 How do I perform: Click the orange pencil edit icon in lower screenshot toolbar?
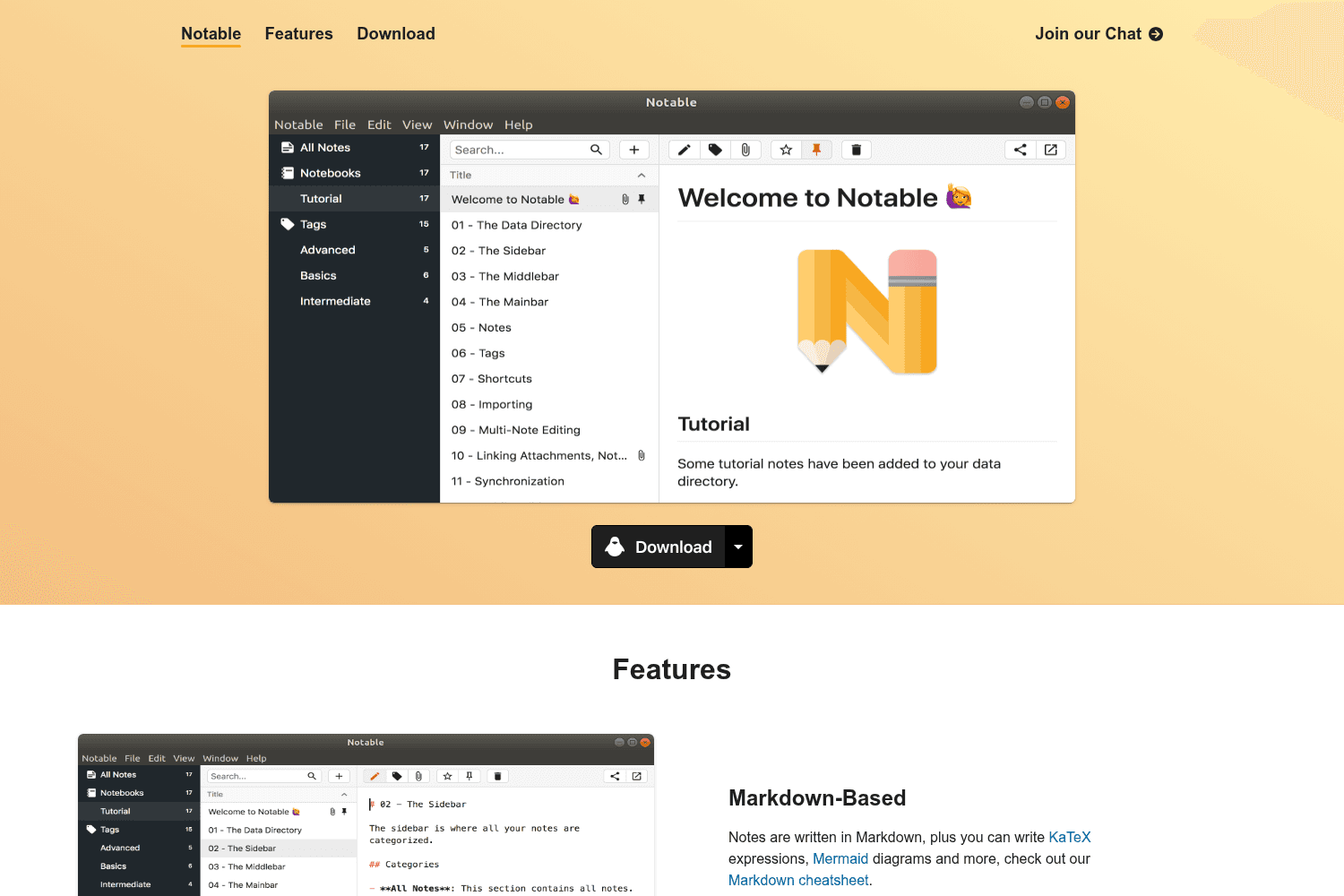(375, 776)
